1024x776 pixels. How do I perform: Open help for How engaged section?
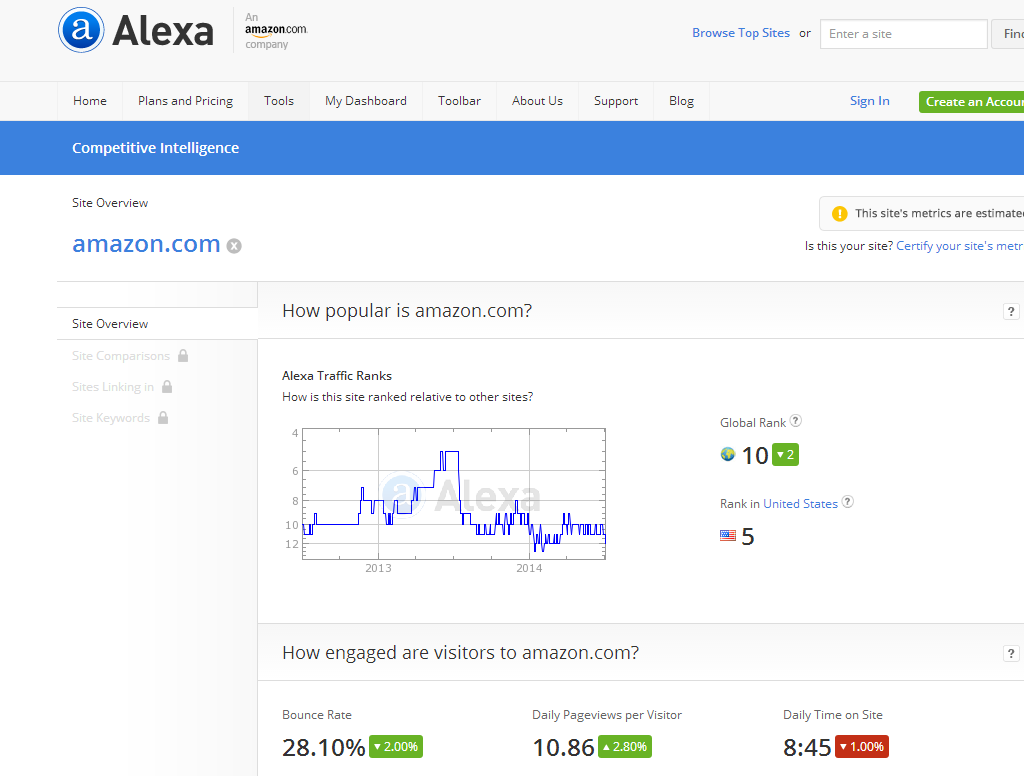click(x=1010, y=653)
